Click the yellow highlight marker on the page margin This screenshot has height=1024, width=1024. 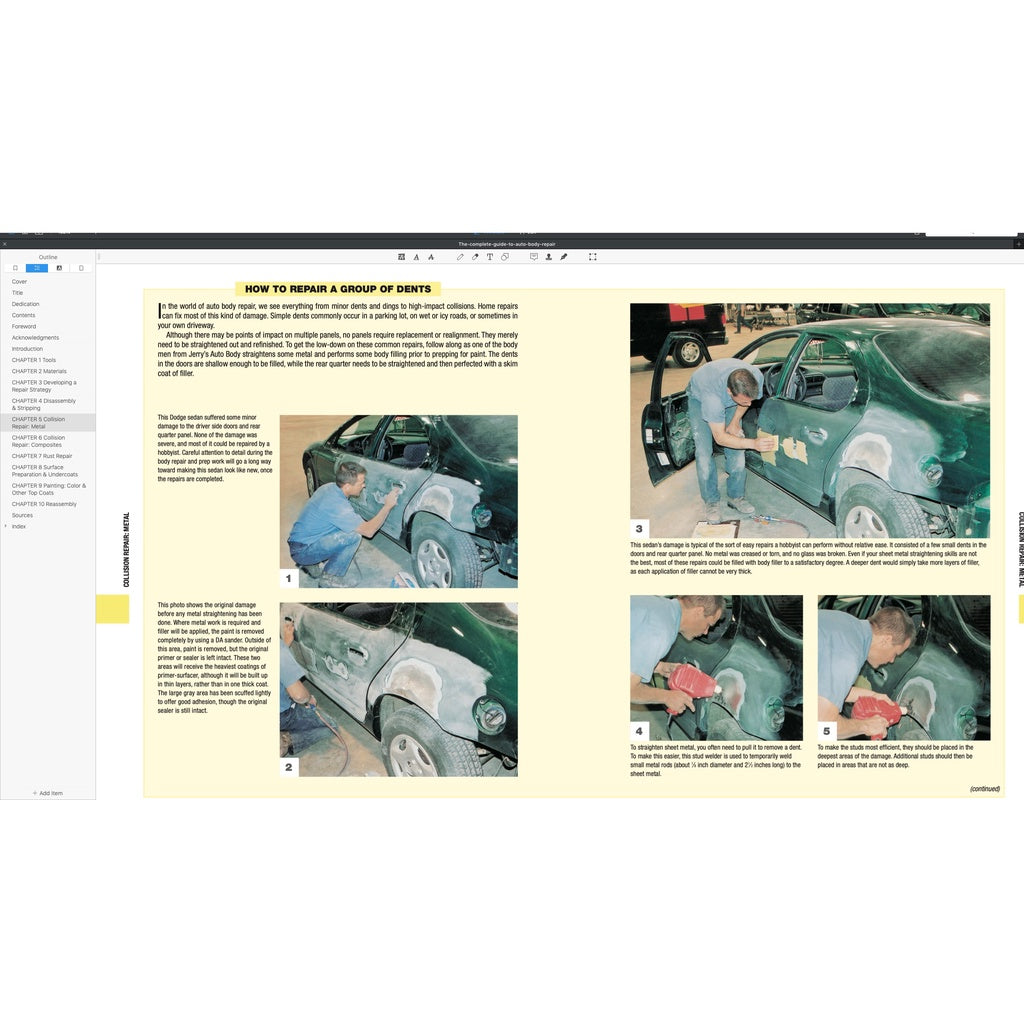[112, 607]
